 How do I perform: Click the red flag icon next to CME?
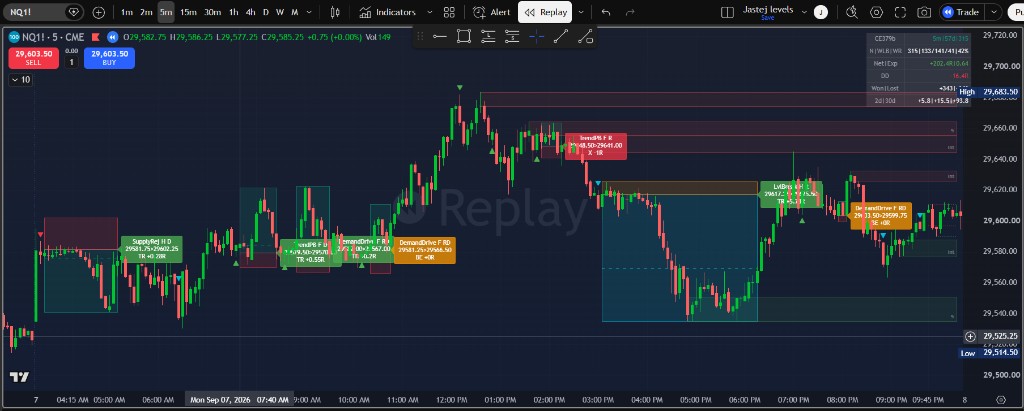[x=96, y=37]
